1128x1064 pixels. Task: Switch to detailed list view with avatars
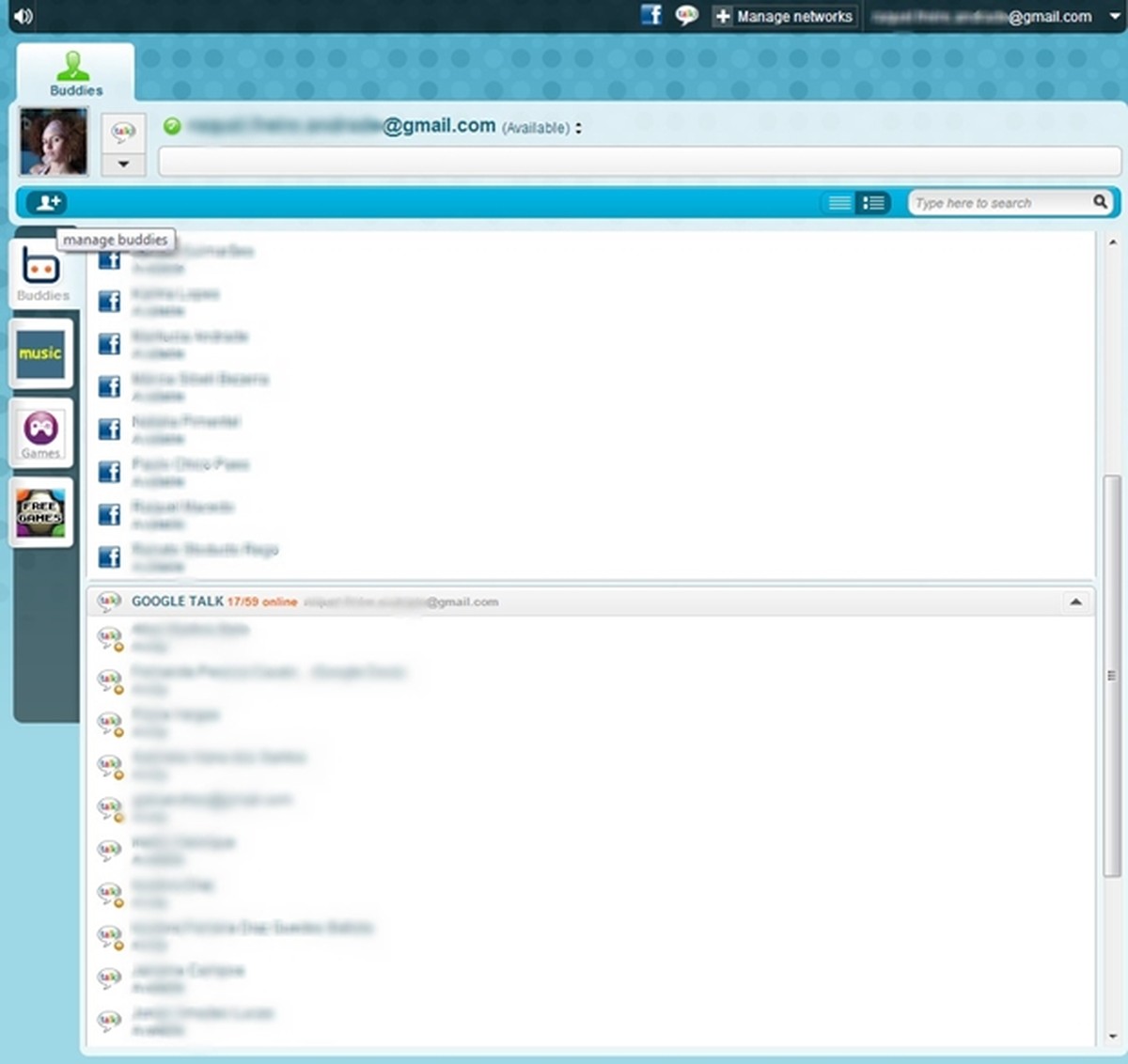pyautogui.click(x=873, y=202)
